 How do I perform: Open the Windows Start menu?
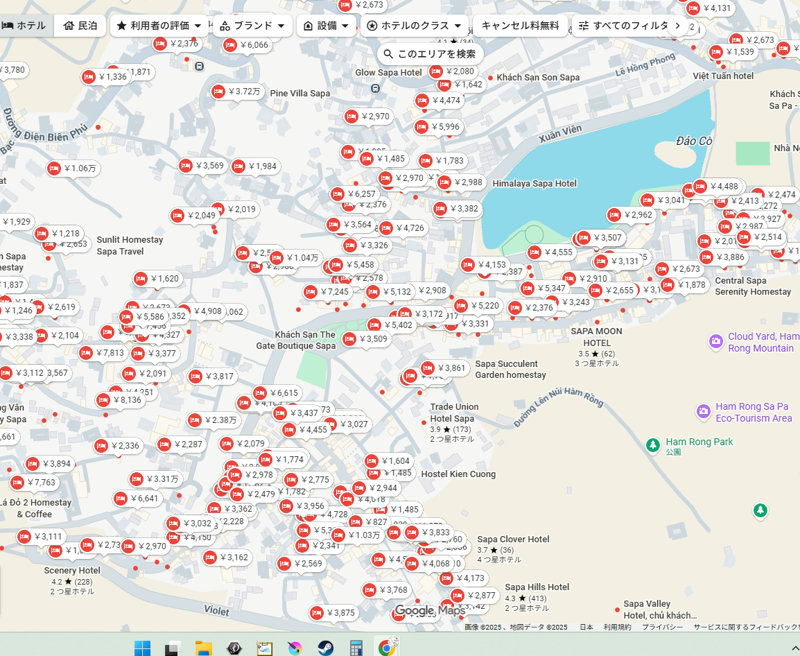(142, 647)
